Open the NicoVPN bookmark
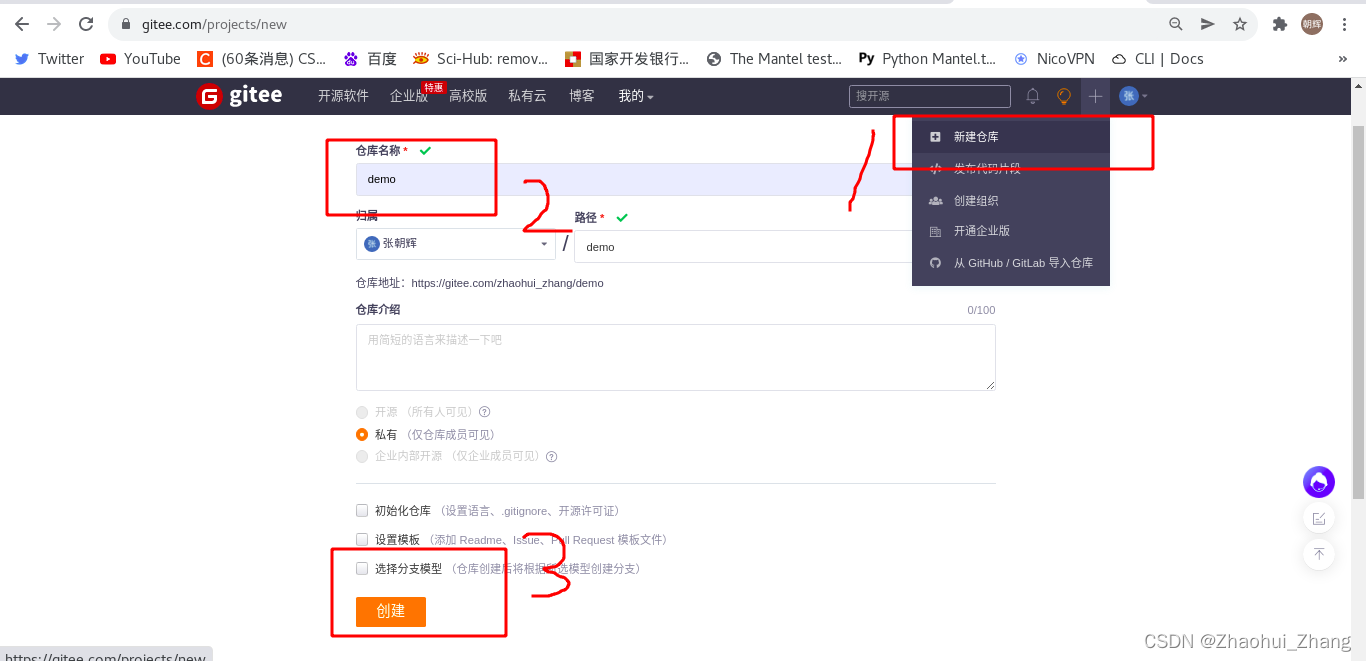1366x661 pixels. coord(1054,59)
